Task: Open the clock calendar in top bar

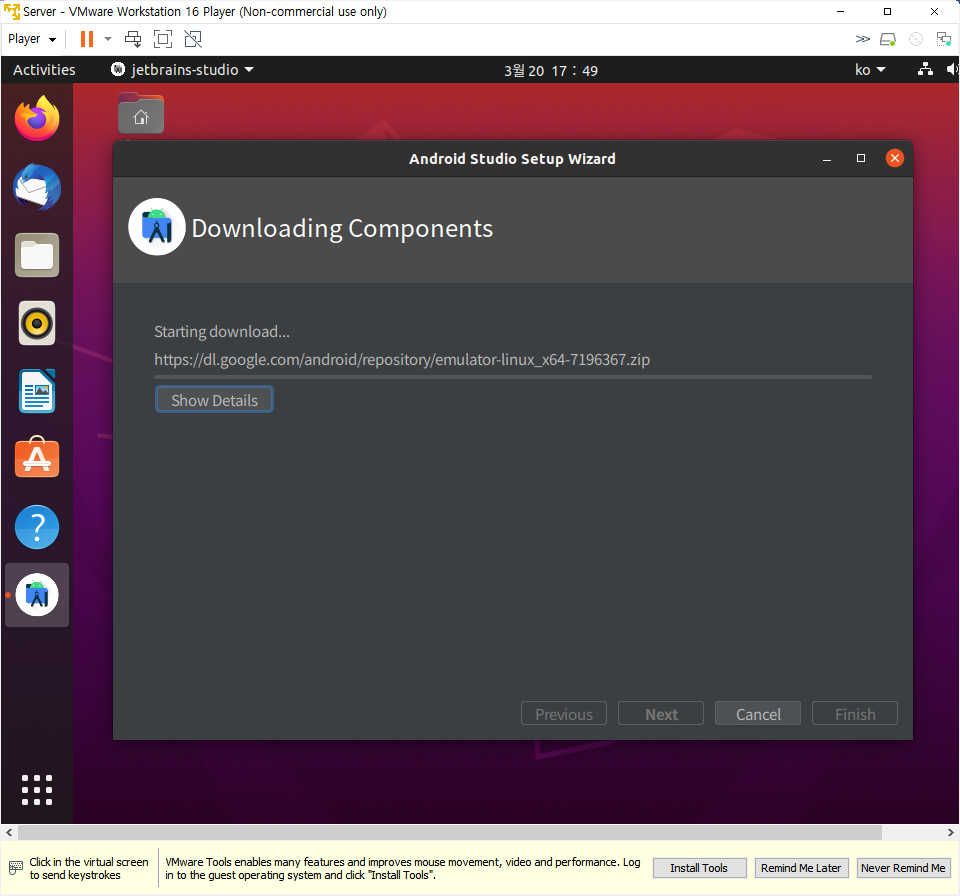Action: point(550,70)
